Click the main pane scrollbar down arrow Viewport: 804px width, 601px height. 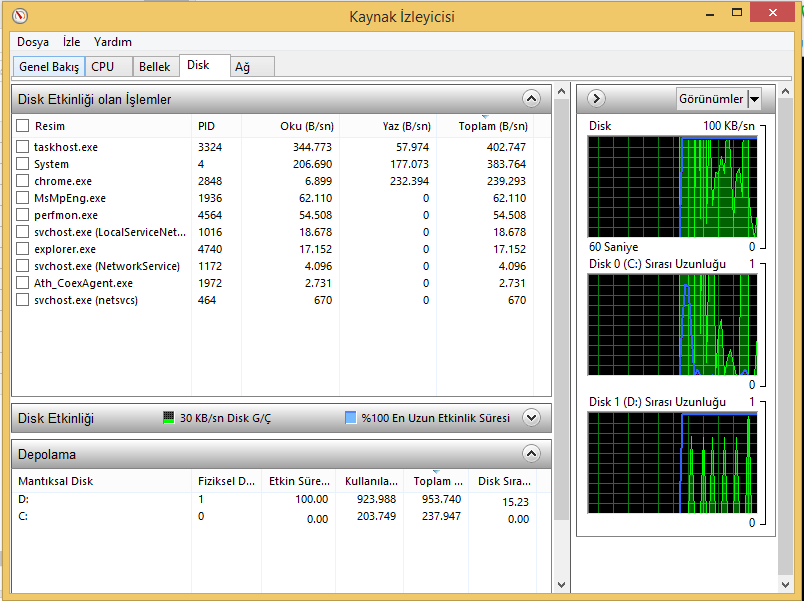[x=561, y=585]
